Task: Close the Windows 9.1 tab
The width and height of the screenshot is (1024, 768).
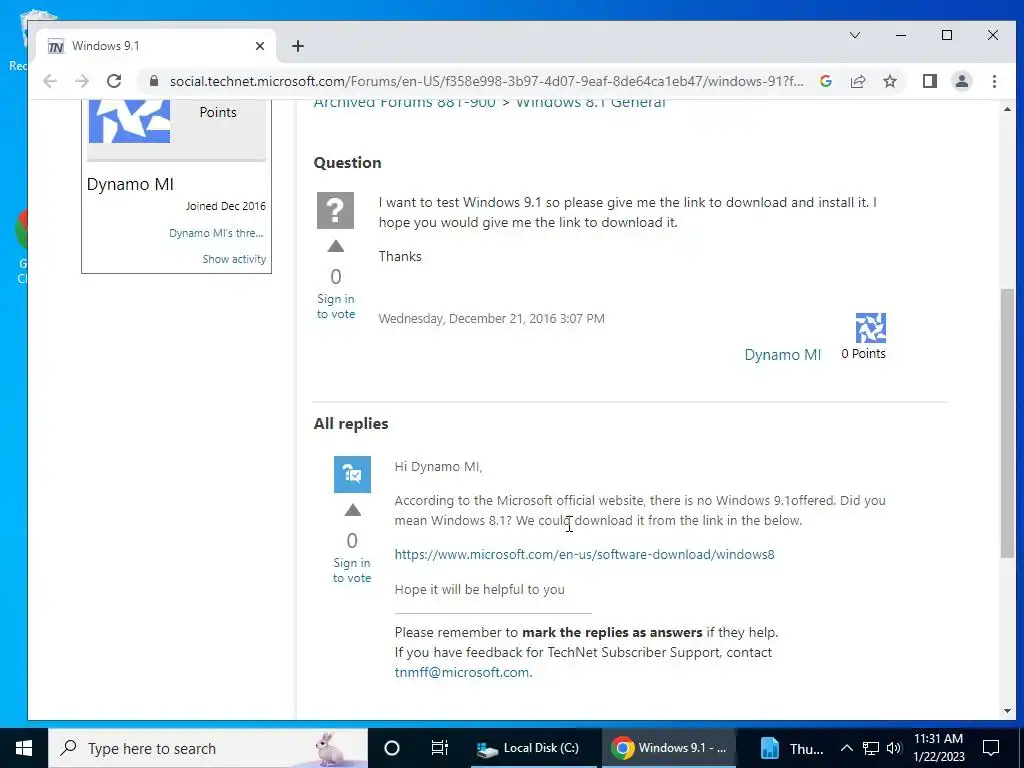Action: point(260,46)
